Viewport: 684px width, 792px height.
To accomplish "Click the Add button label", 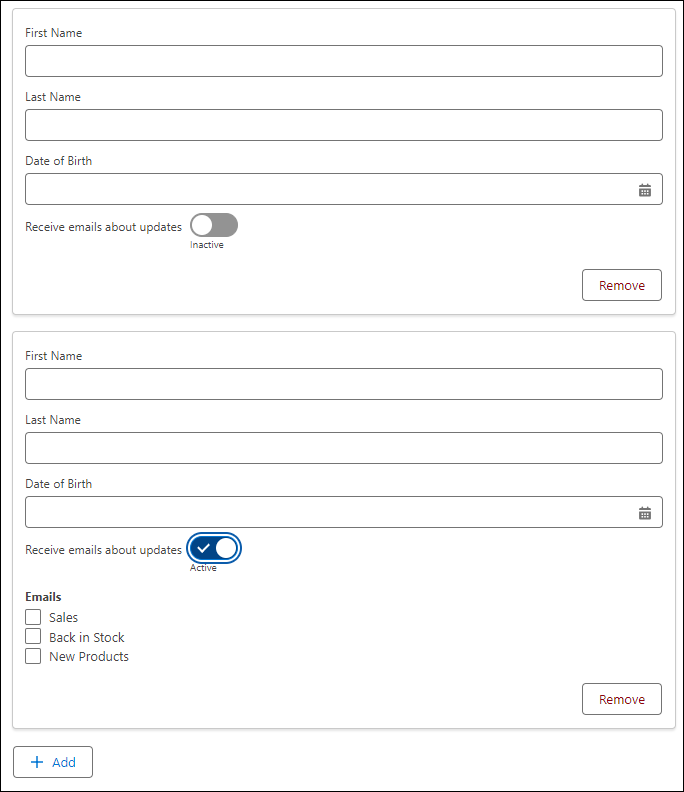I will pyautogui.click(x=64, y=762).
